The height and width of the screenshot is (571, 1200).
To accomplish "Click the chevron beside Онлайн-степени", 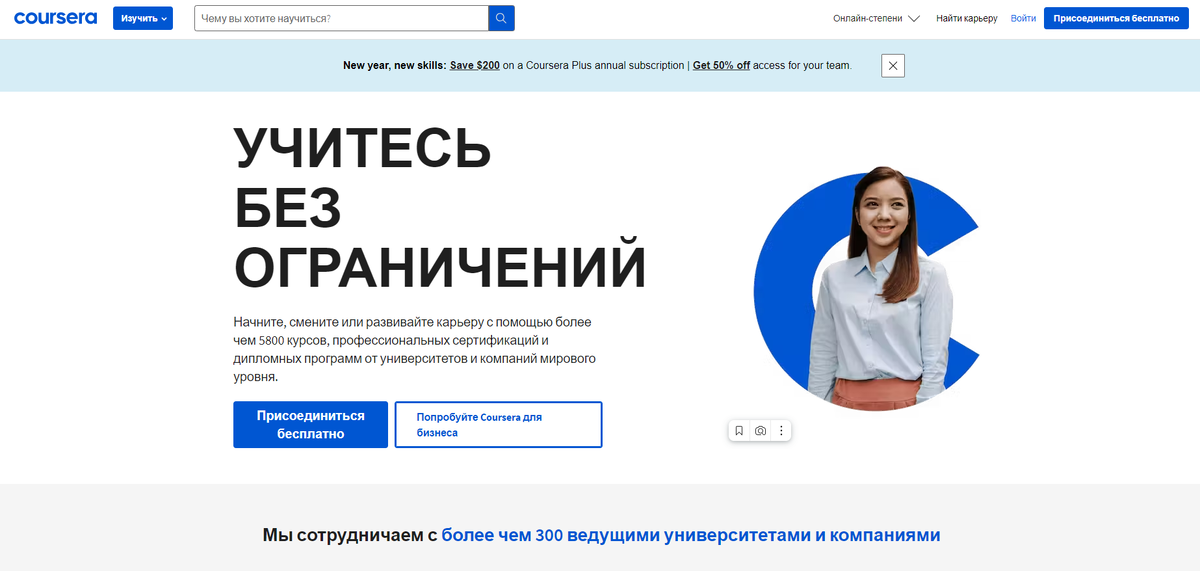I will point(913,19).
